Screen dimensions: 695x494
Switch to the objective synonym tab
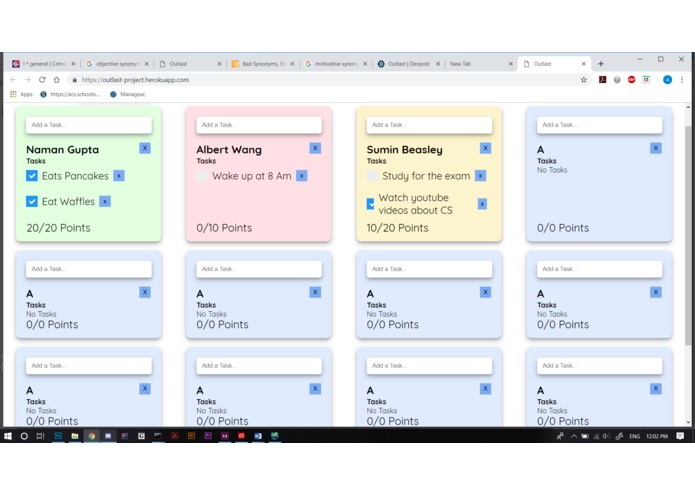tap(117, 64)
